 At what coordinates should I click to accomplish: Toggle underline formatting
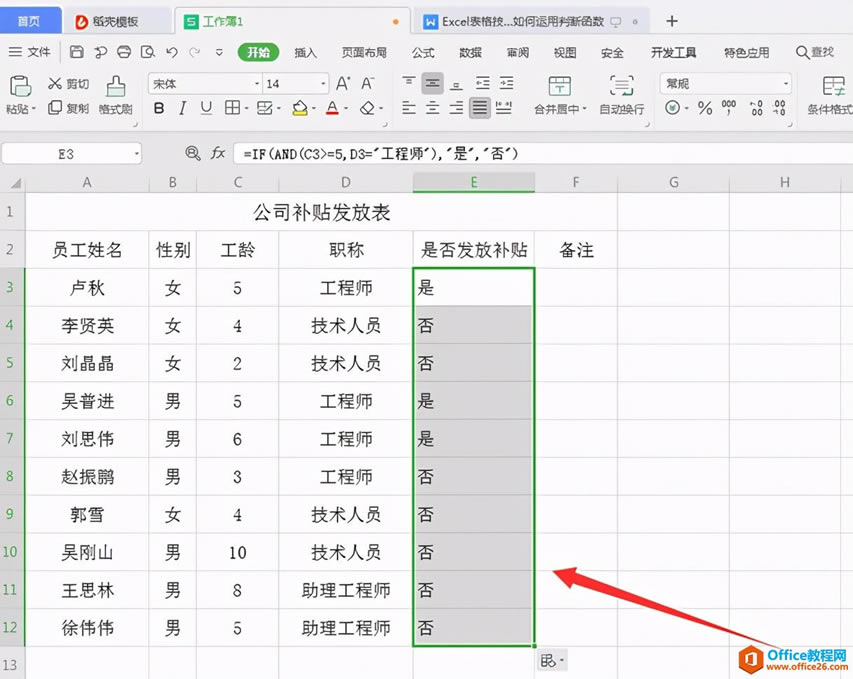pos(206,108)
